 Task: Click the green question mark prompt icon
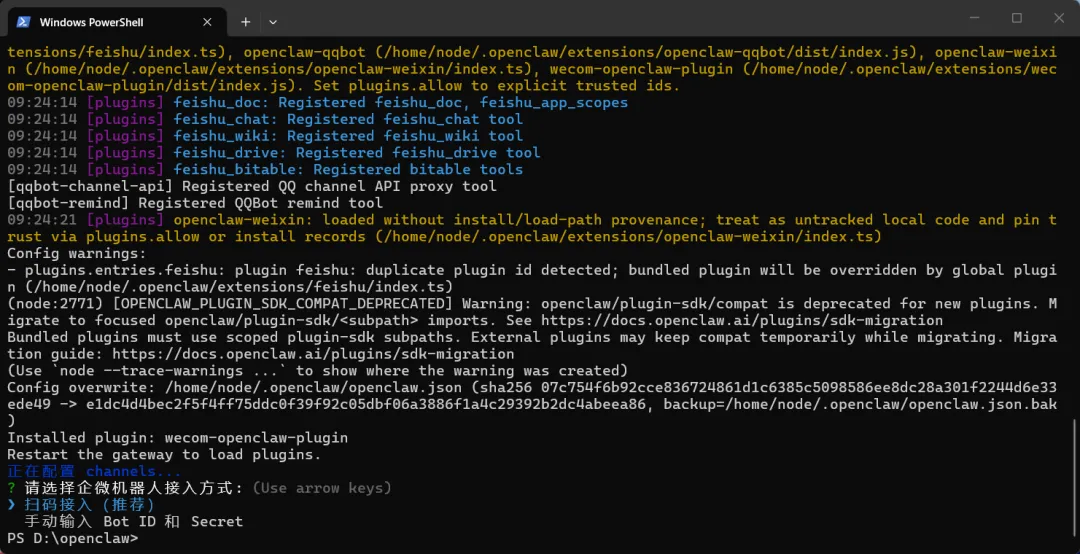point(12,488)
